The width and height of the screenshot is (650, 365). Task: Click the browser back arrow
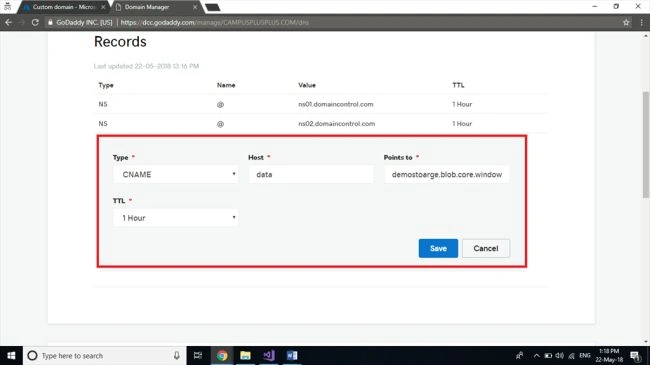click(x=8, y=22)
